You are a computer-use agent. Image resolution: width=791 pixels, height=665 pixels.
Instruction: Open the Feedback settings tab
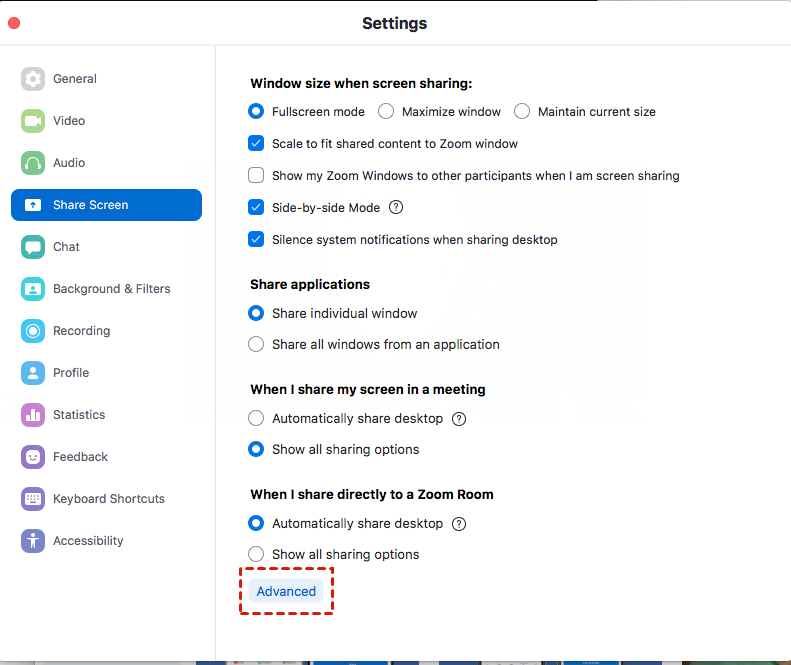coord(80,457)
